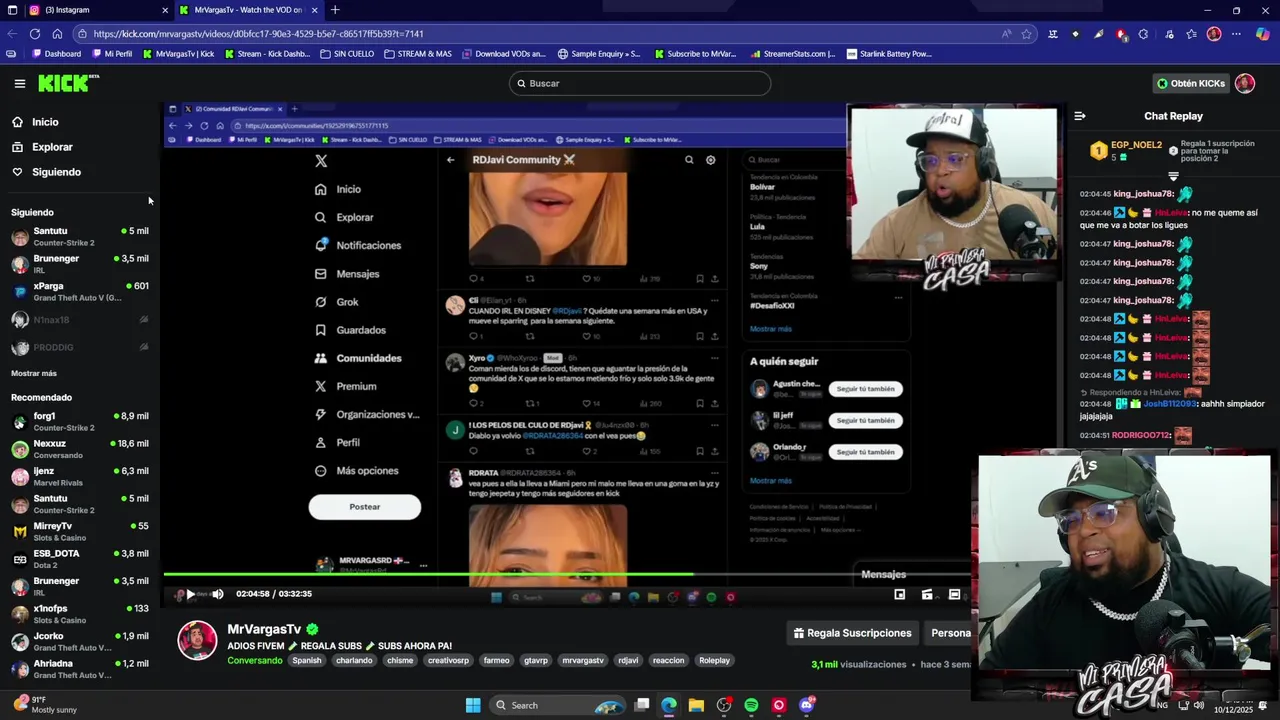Open the profile avatar menu

(1244, 83)
